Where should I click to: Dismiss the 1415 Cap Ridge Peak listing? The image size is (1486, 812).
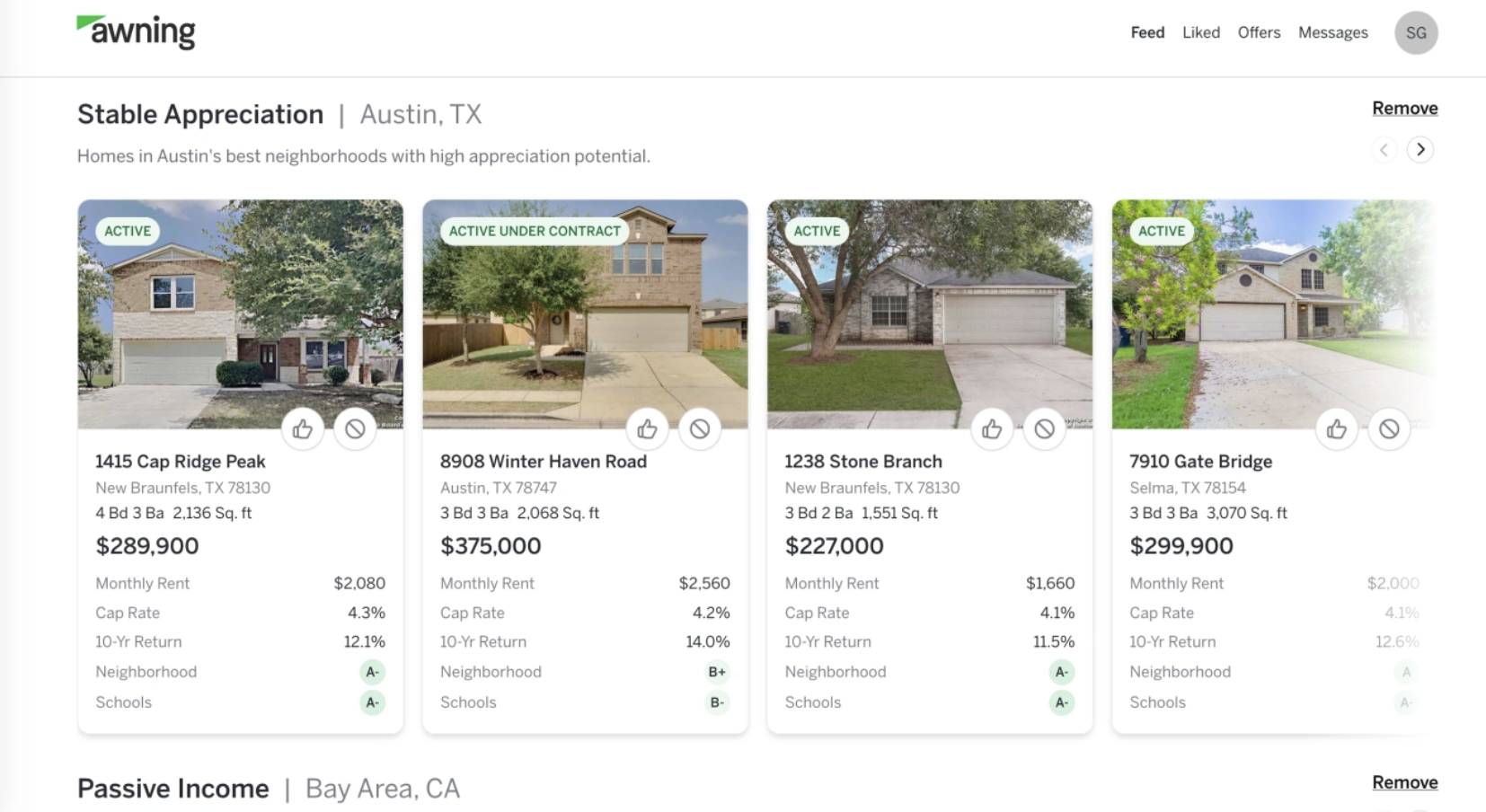(x=355, y=429)
